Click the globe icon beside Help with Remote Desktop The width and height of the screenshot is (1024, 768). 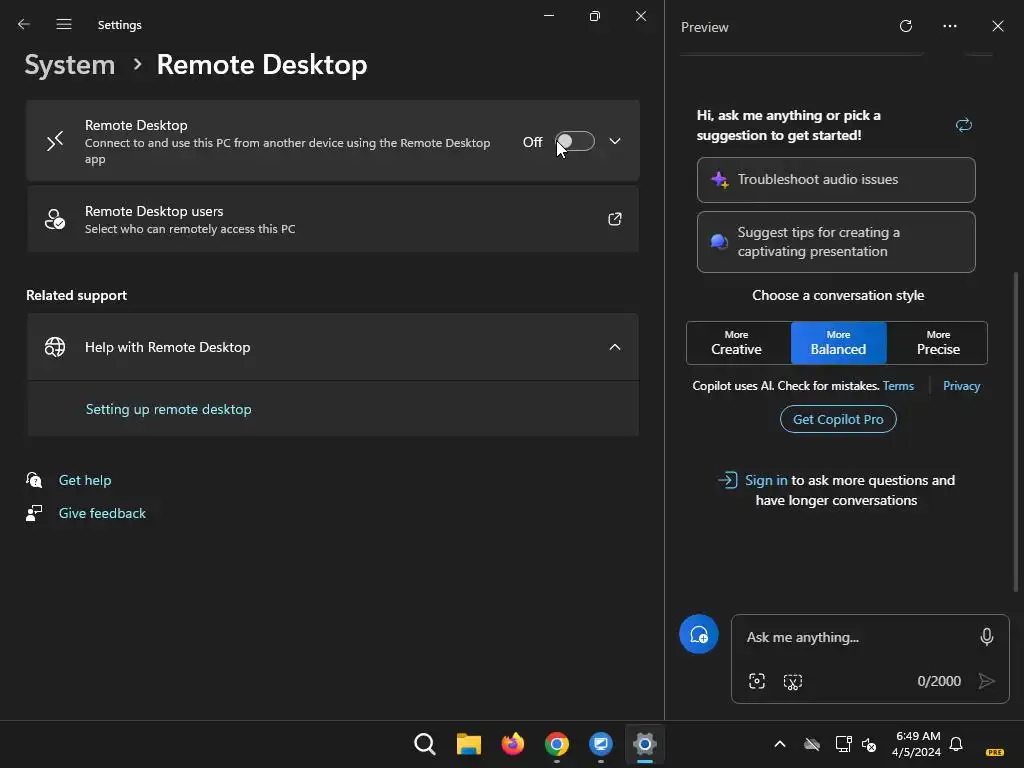click(55, 347)
